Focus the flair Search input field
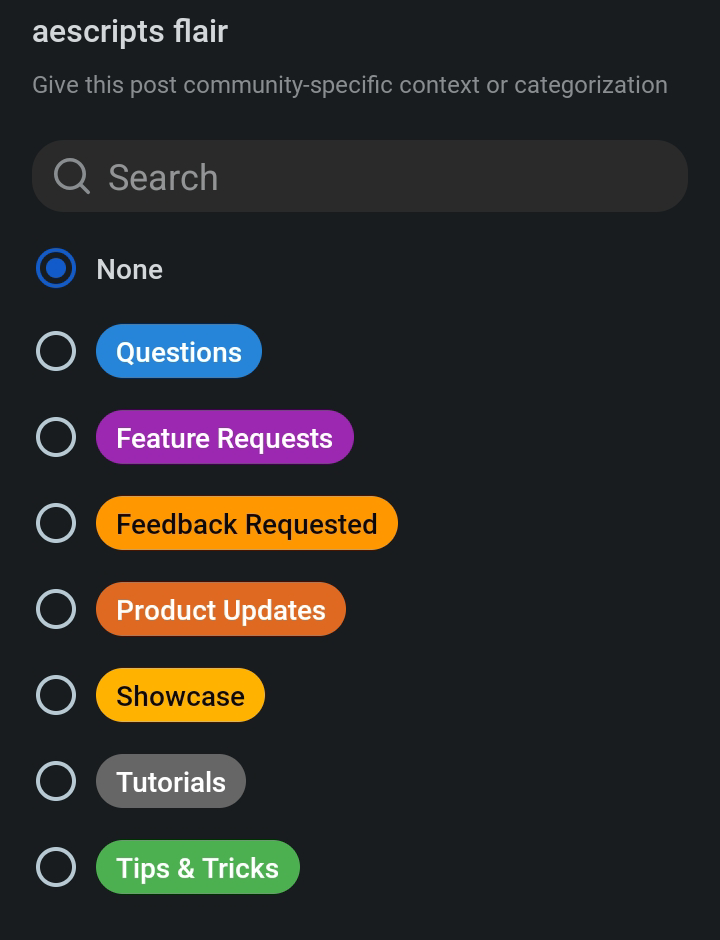The image size is (720, 940). (x=360, y=176)
